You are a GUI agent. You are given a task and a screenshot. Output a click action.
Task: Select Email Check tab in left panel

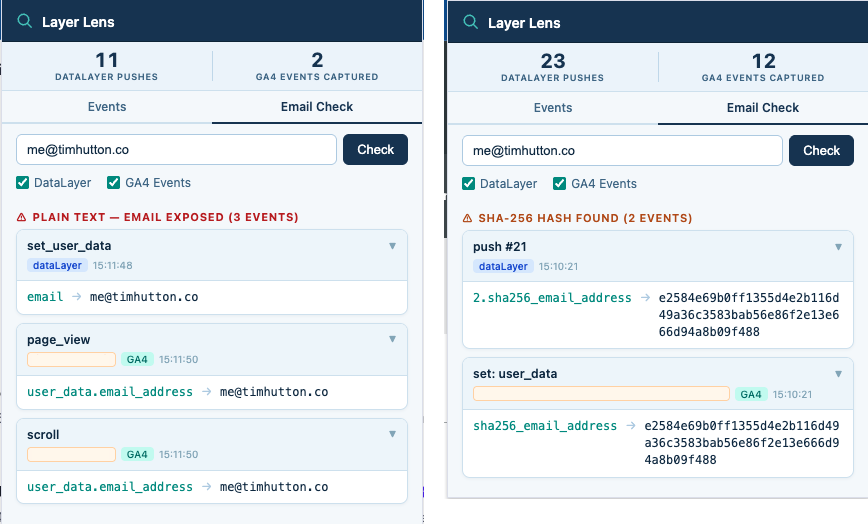pyautogui.click(x=317, y=107)
